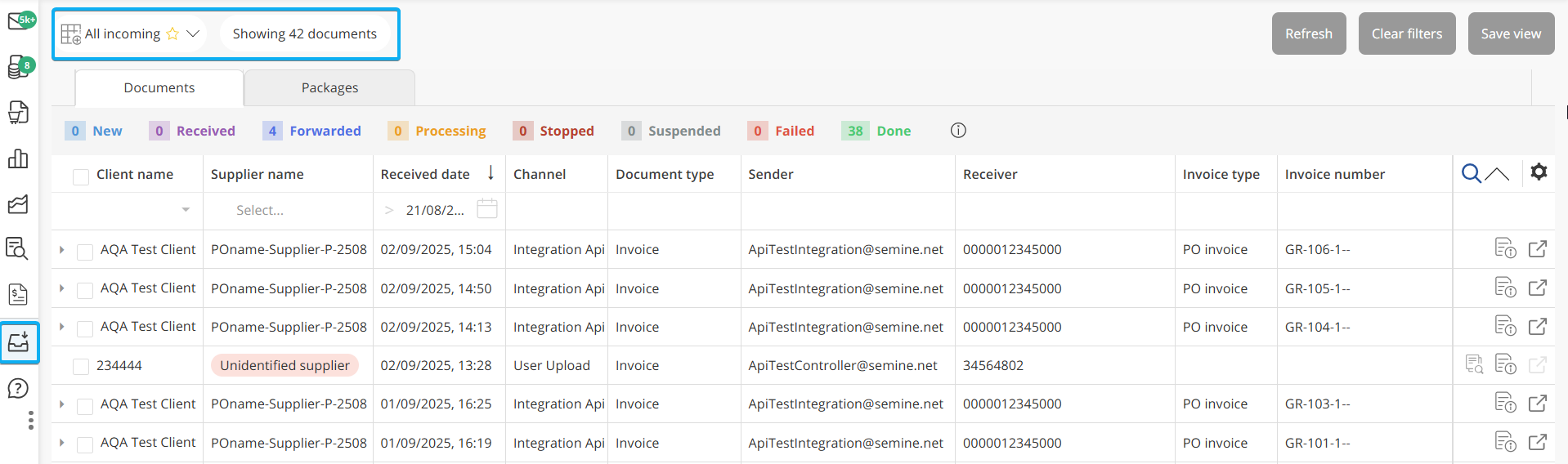Open the sidebar three-dot more menu
The height and width of the screenshot is (464, 1568).
click(x=30, y=420)
